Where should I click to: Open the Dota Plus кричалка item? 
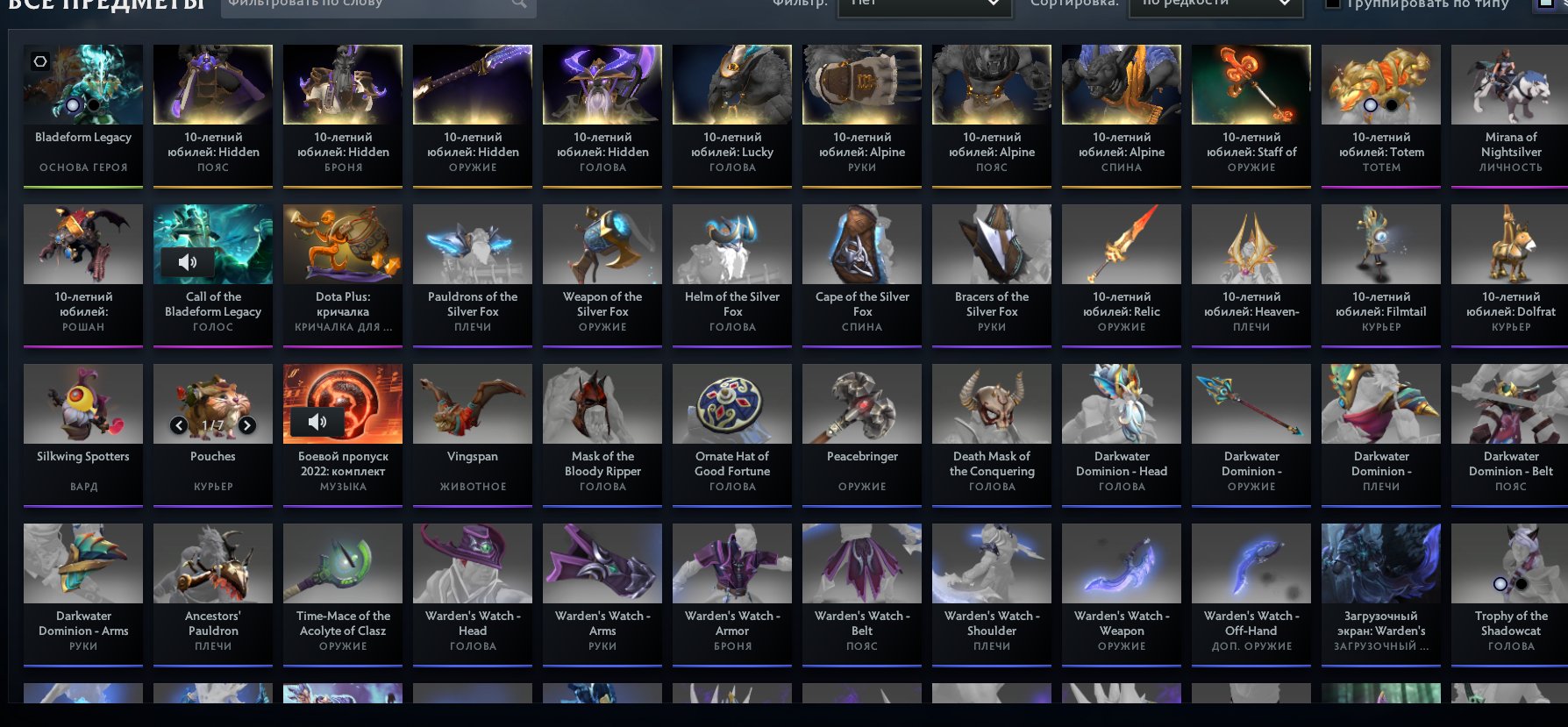pyautogui.click(x=343, y=275)
